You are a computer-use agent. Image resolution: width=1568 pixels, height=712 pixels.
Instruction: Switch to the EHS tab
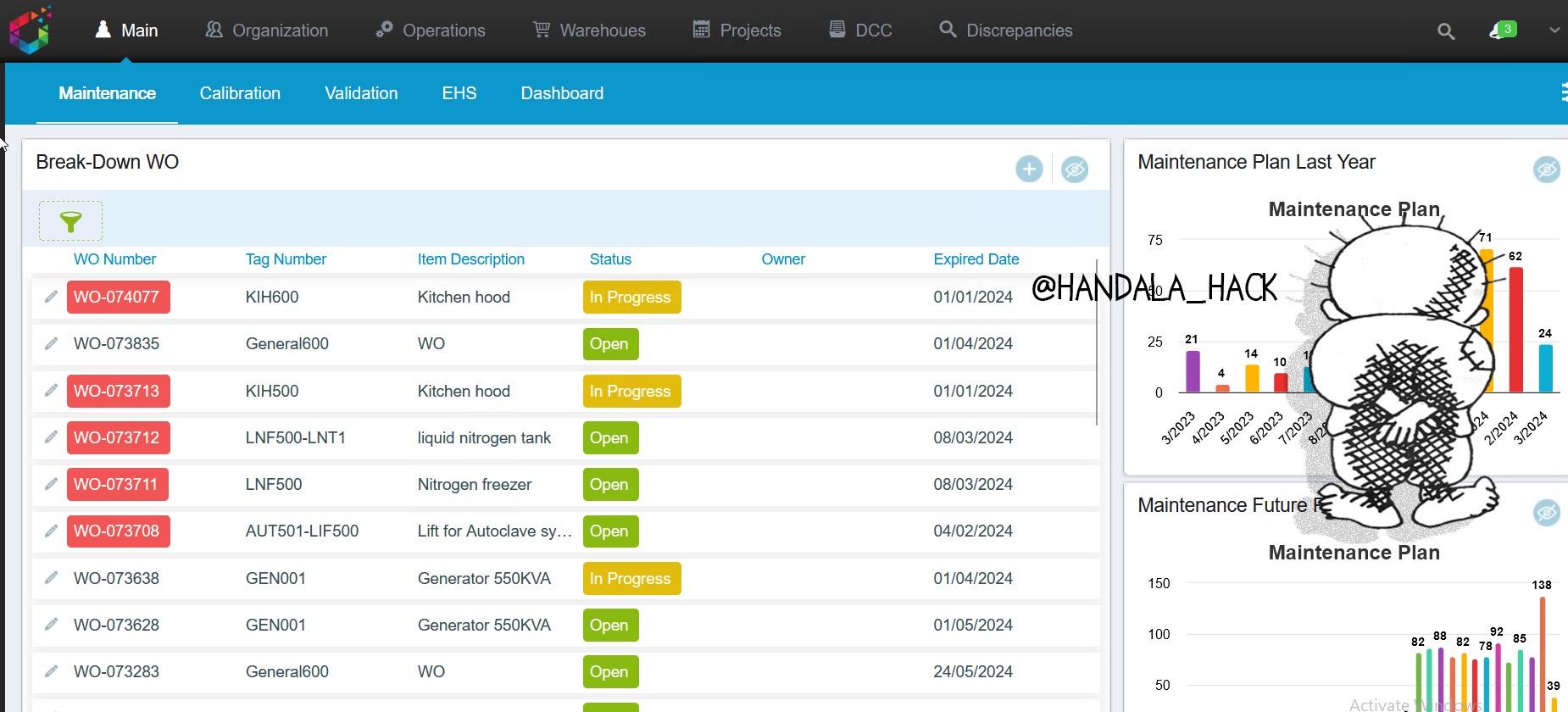[x=459, y=93]
